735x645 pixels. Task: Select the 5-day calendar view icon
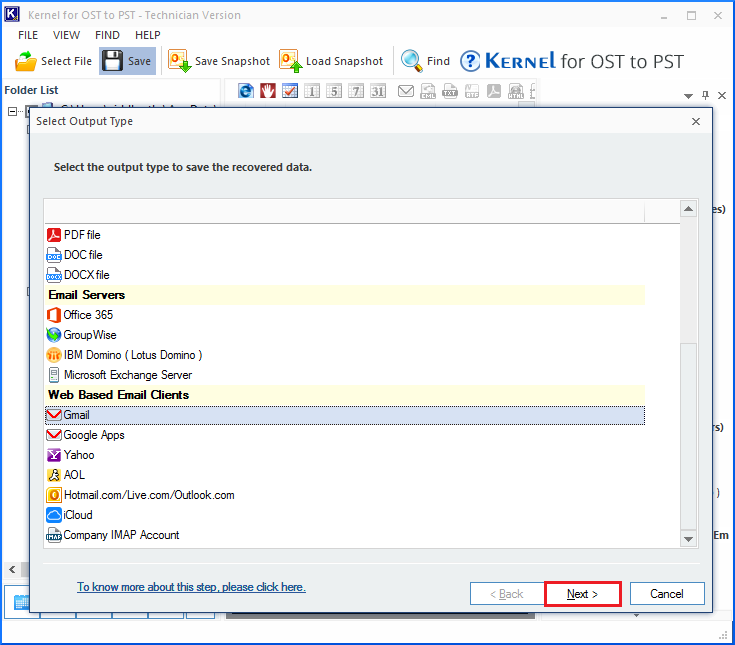point(334,90)
